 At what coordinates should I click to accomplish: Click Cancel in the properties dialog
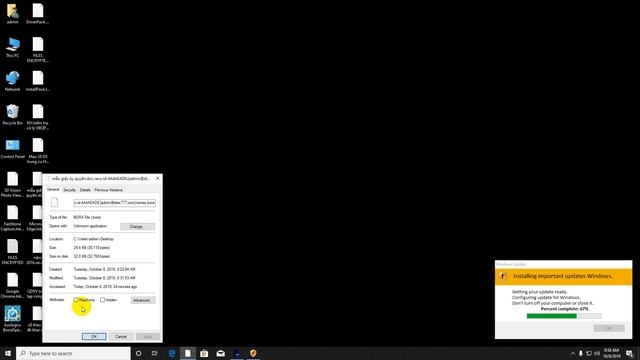[x=121, y=336]
